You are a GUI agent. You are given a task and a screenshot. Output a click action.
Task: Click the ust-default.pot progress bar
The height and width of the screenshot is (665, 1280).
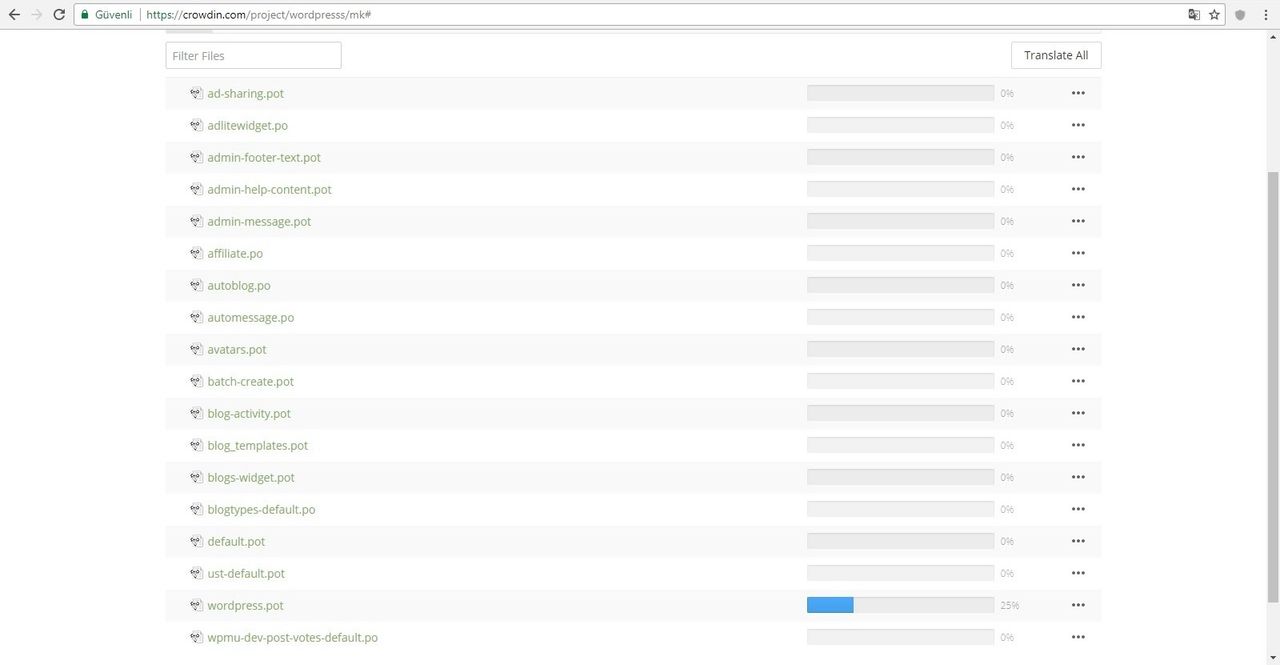pyautogui.click(x=900, y=573)
